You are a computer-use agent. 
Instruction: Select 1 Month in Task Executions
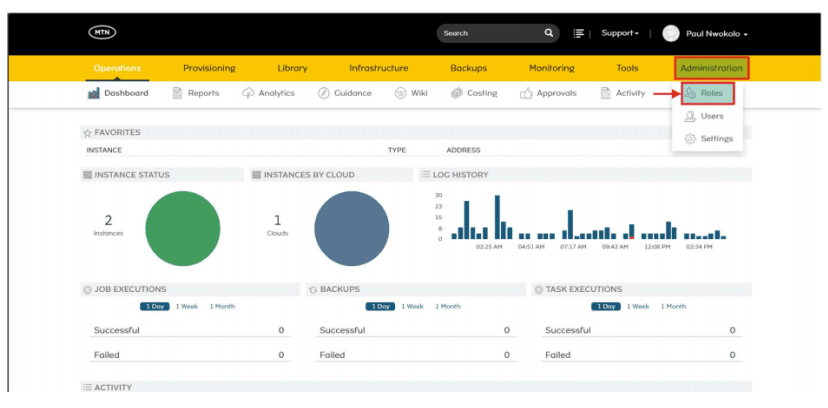click(673, 307)
